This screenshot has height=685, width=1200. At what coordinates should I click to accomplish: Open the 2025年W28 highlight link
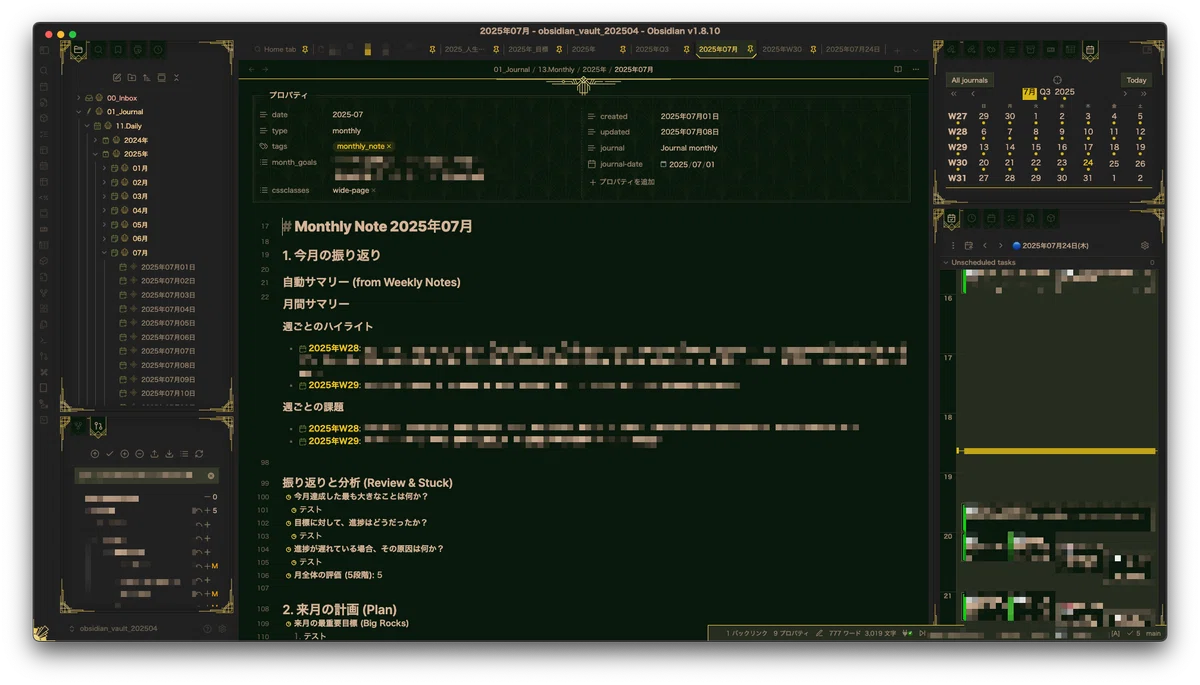pyautogui.click(x=334, y=348)
